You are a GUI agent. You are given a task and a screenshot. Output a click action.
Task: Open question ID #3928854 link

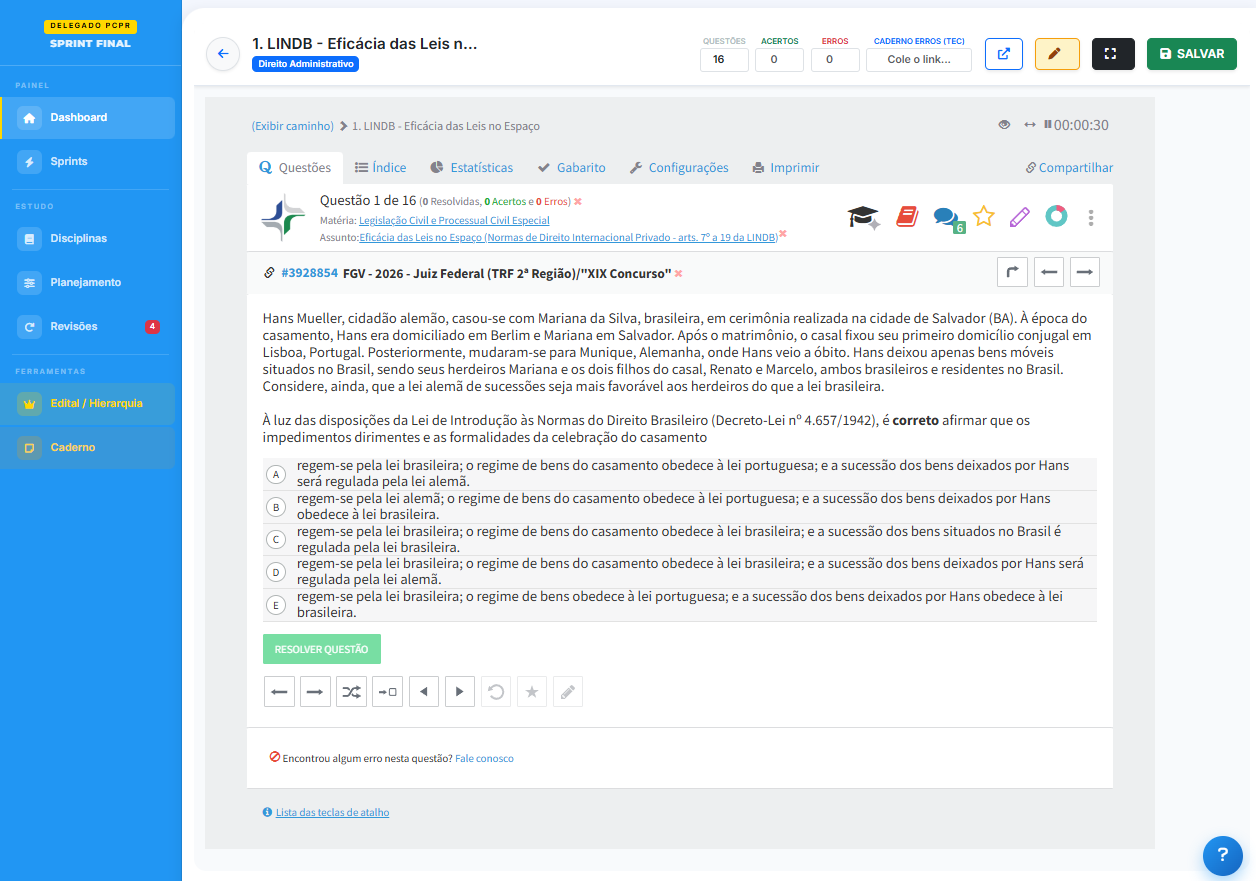pos(310,273)
